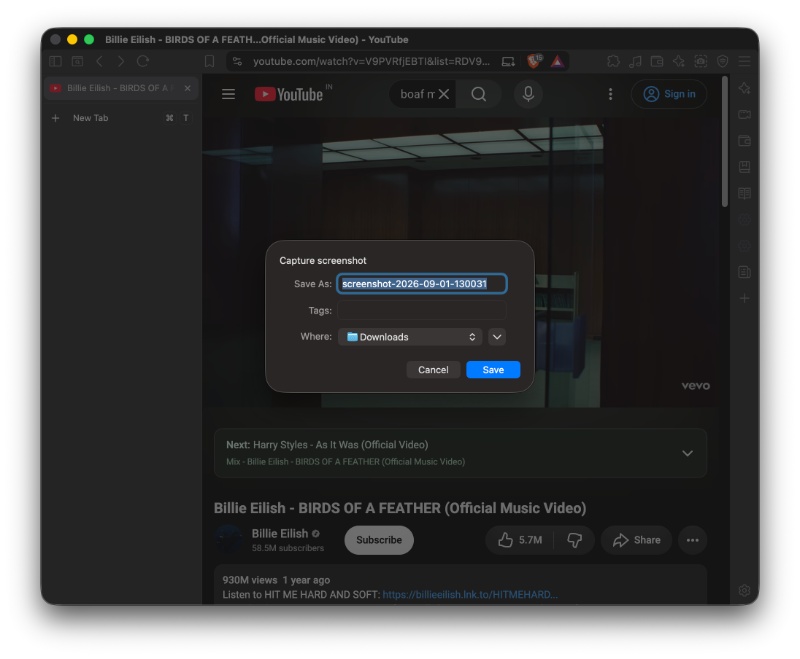The height and width of the screenshot is (659, 800).
Task: Share the video
Action: click(636, 540)
